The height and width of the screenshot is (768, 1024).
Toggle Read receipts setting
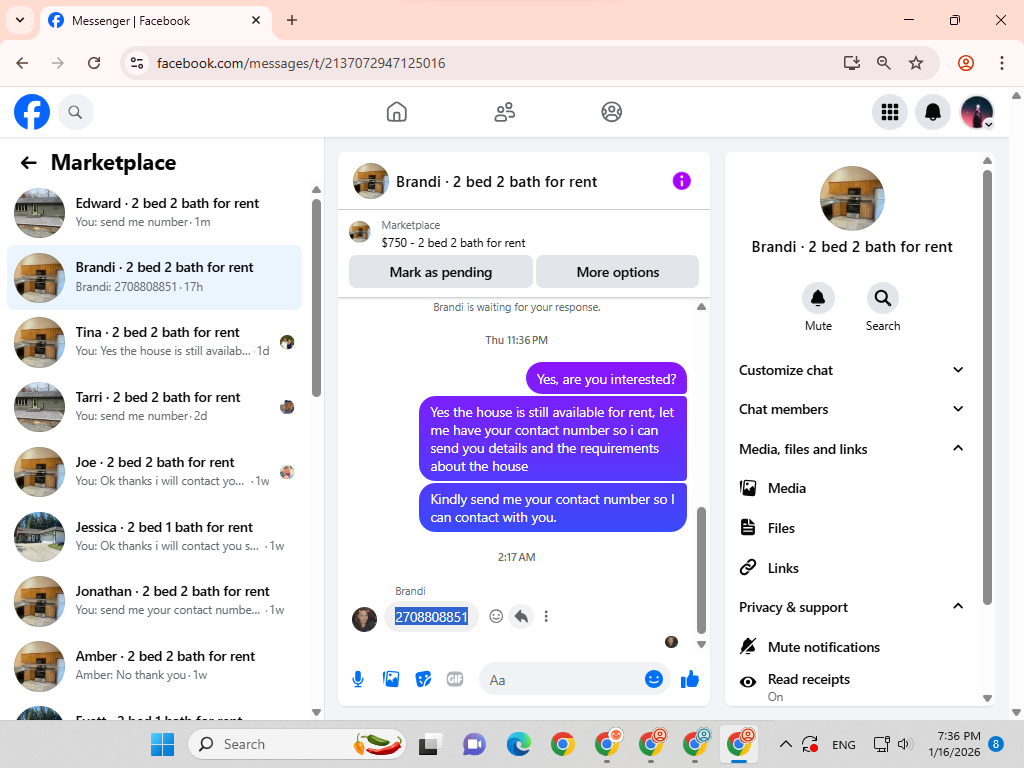pos(852,687)
